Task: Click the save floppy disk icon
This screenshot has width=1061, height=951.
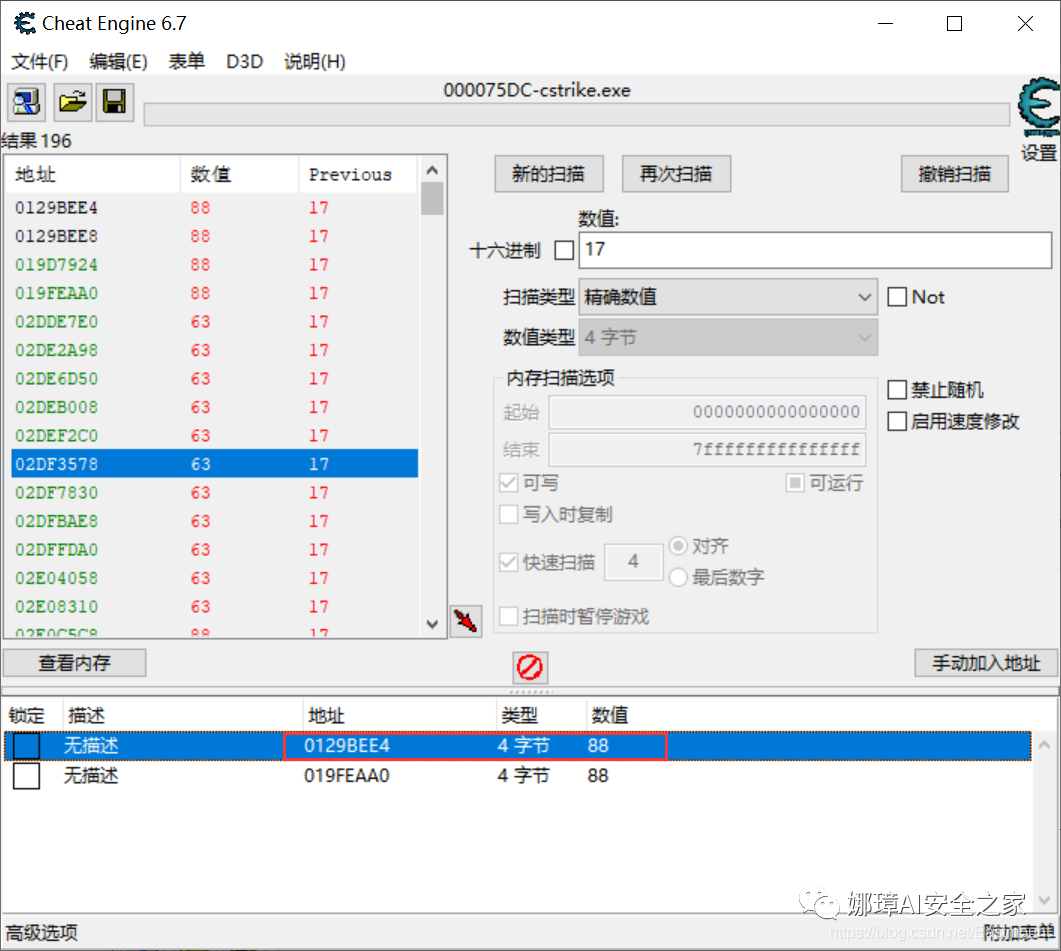Action: pyautogui.click(x=114, y=102)
